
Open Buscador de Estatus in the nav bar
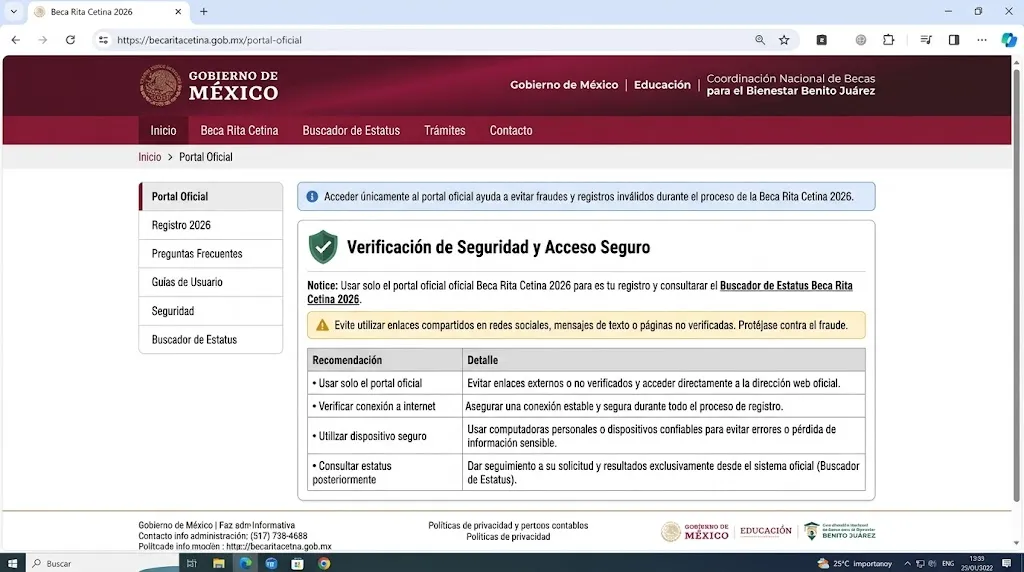coord(351,131)
